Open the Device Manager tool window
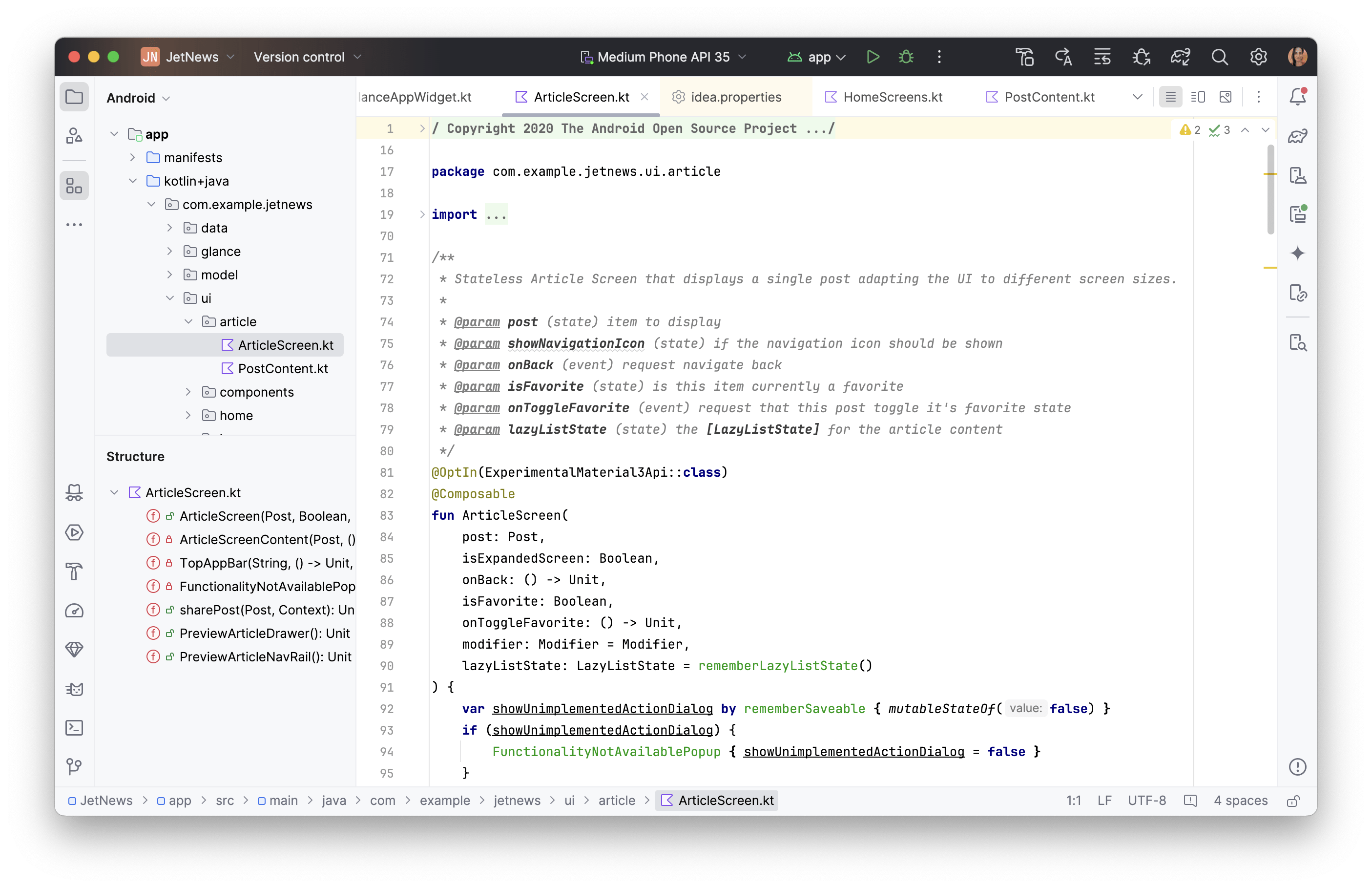 [x=1297, y=175]
